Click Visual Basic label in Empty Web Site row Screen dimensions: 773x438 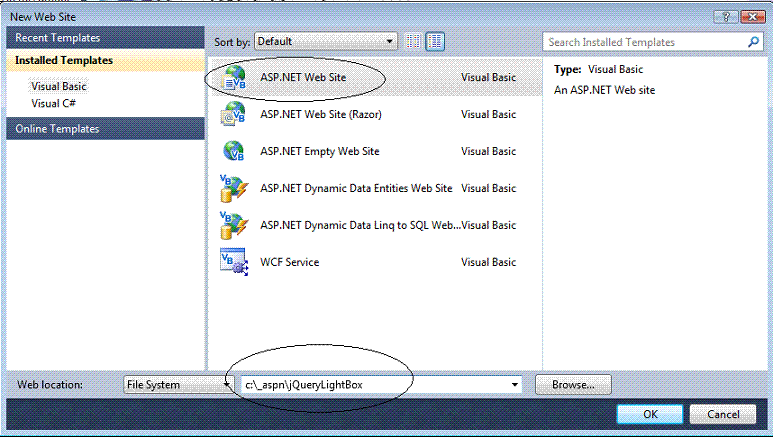point(489,151)
